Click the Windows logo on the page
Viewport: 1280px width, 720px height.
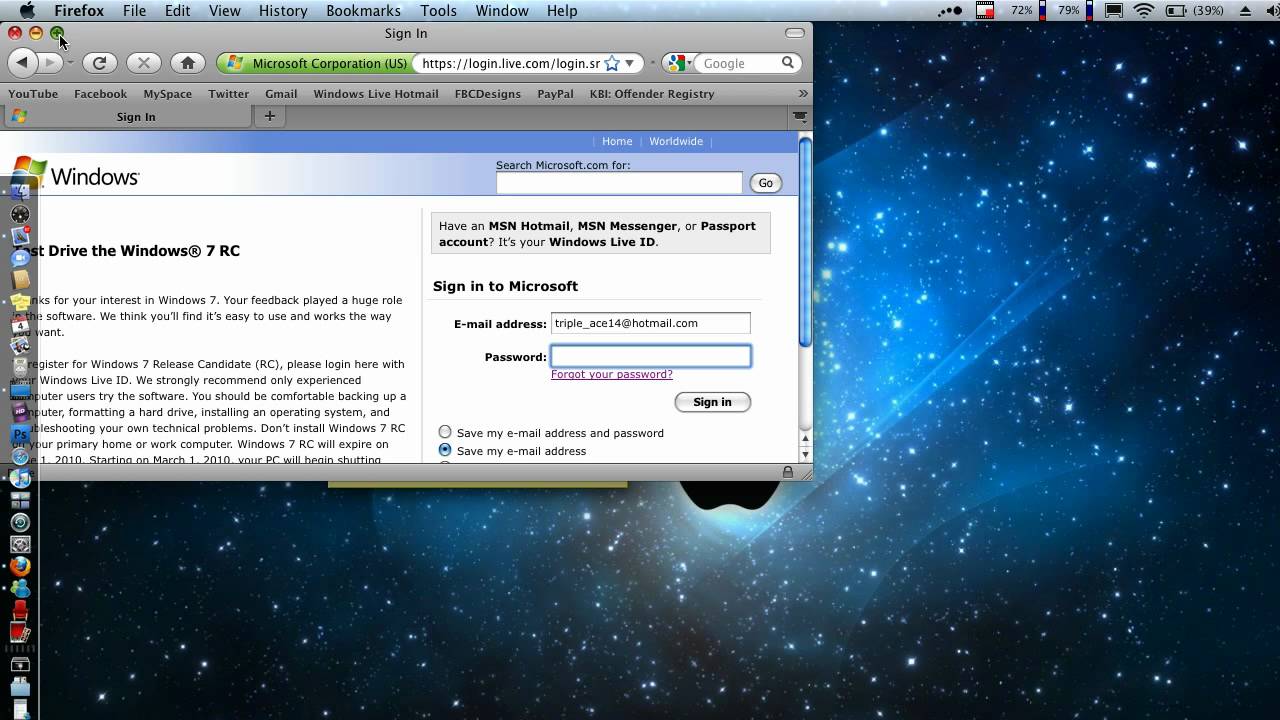(76, 174)
